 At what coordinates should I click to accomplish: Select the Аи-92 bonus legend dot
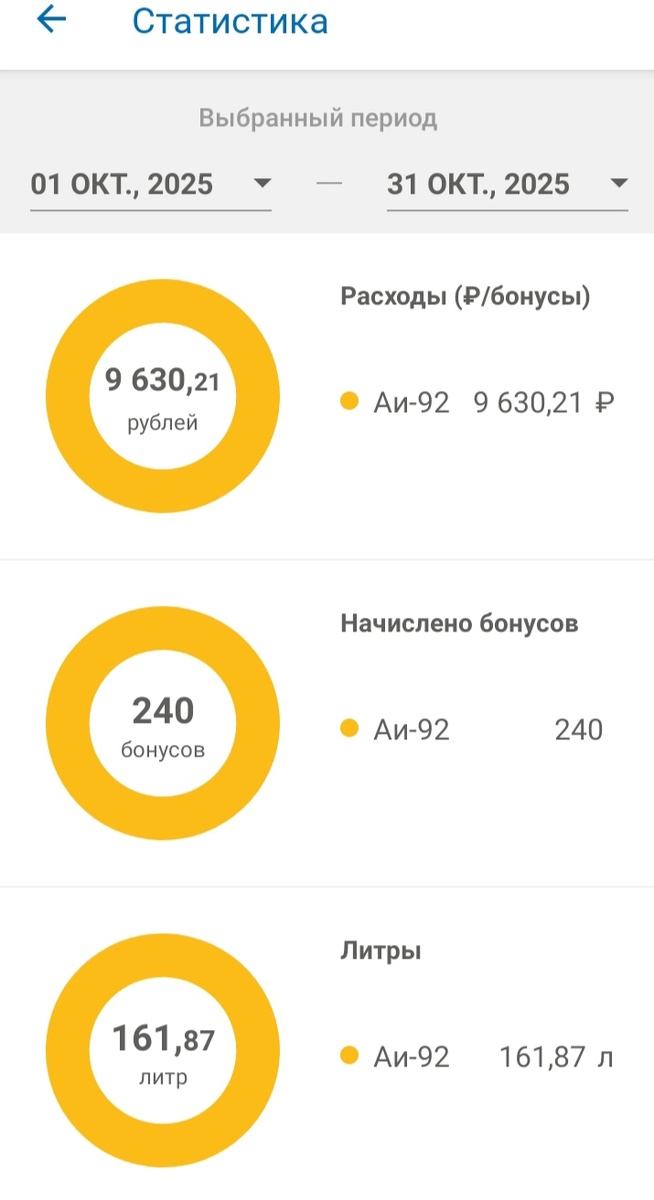coord(349,729)
